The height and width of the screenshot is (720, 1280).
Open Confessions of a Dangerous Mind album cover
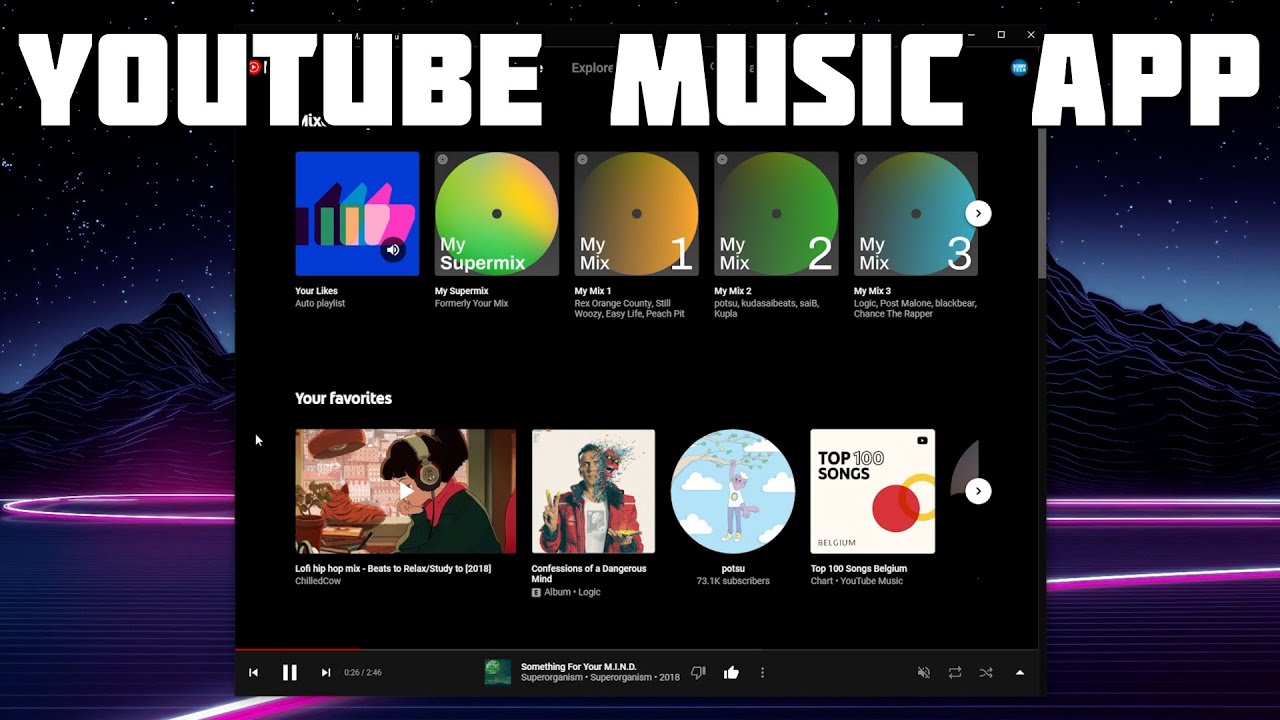pyautogui.click(x=593, y=491)
